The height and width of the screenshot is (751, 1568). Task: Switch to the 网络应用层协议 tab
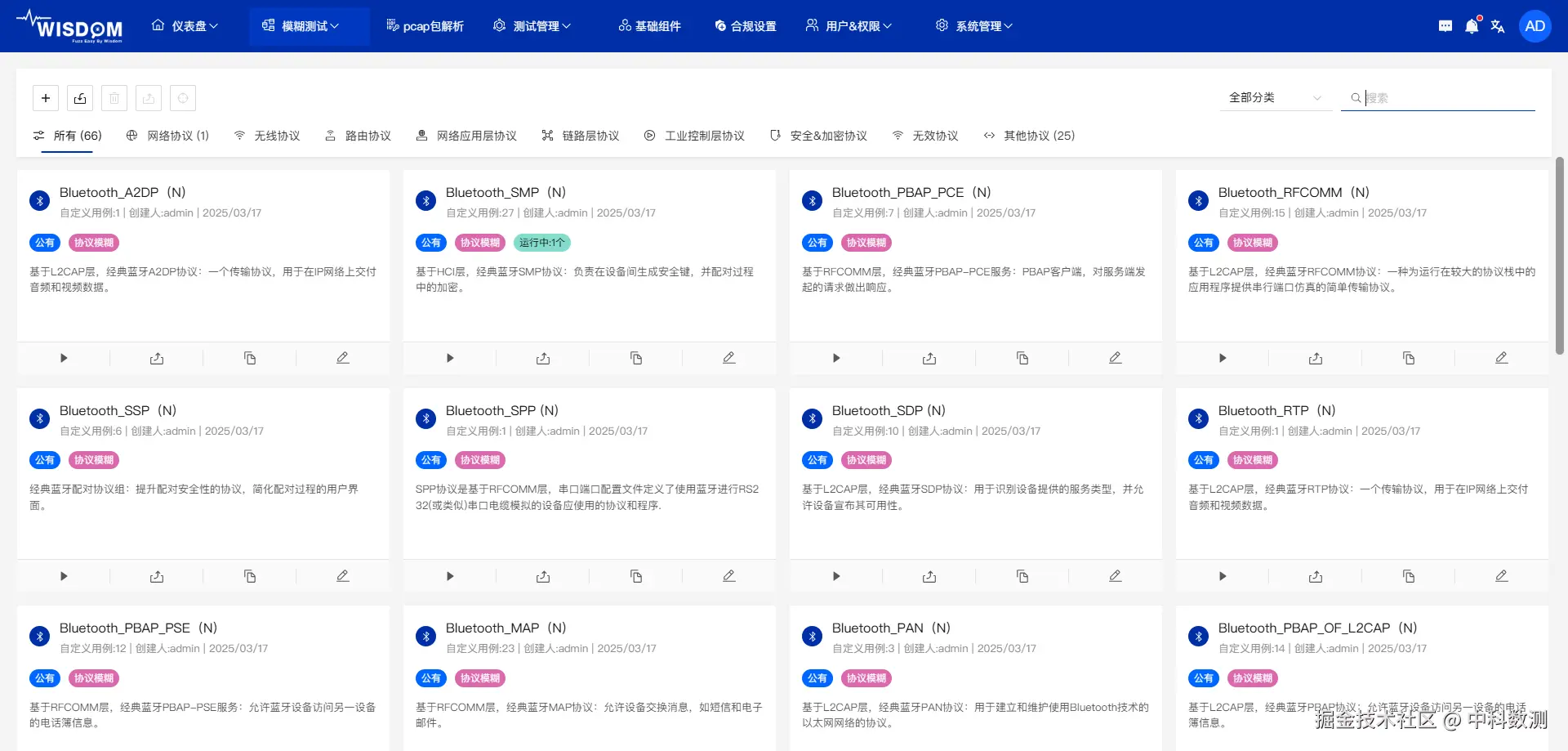[466, 136]
